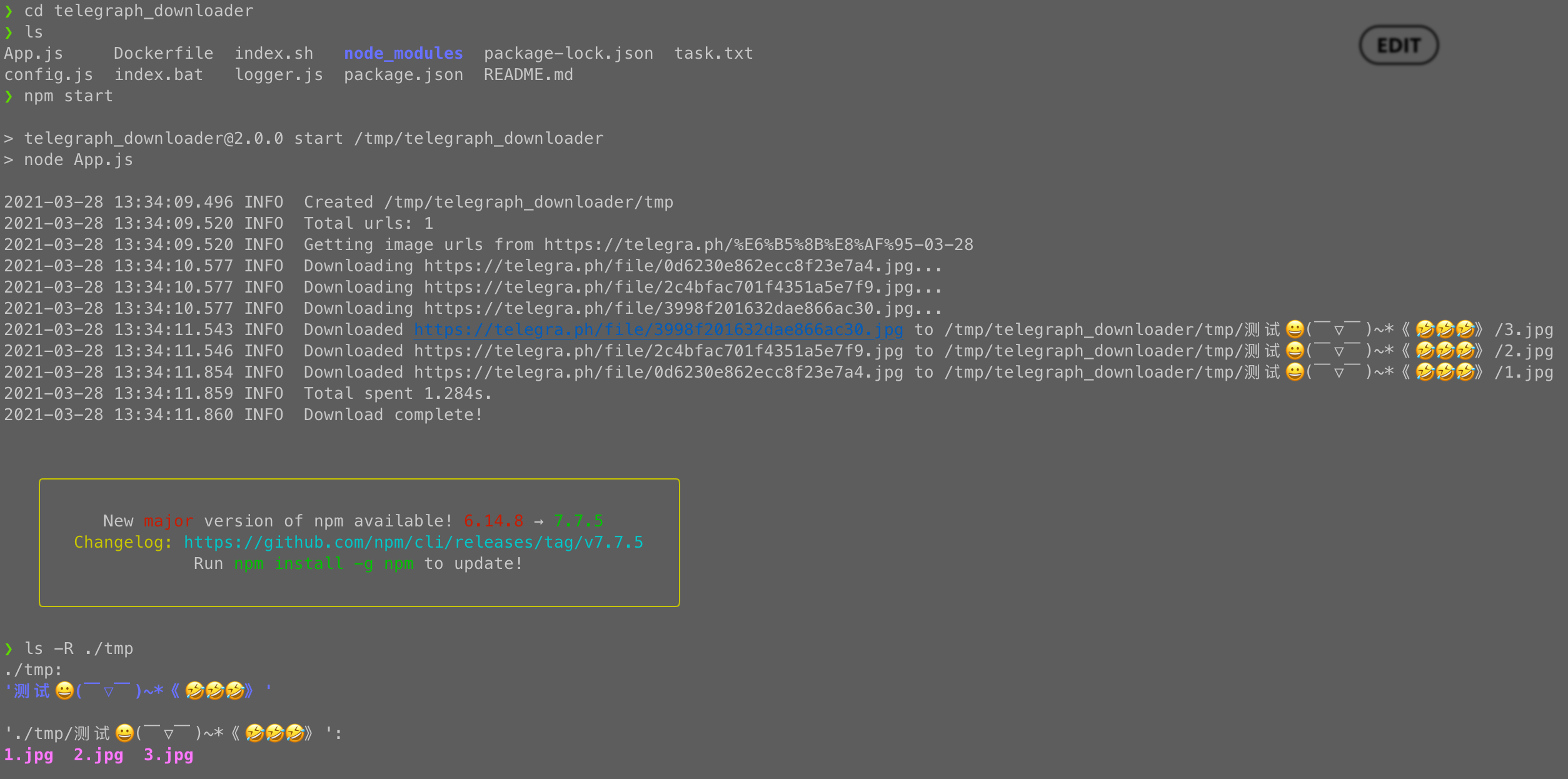
Task: Click the EDIT button
Action: tap(1399, 45)
